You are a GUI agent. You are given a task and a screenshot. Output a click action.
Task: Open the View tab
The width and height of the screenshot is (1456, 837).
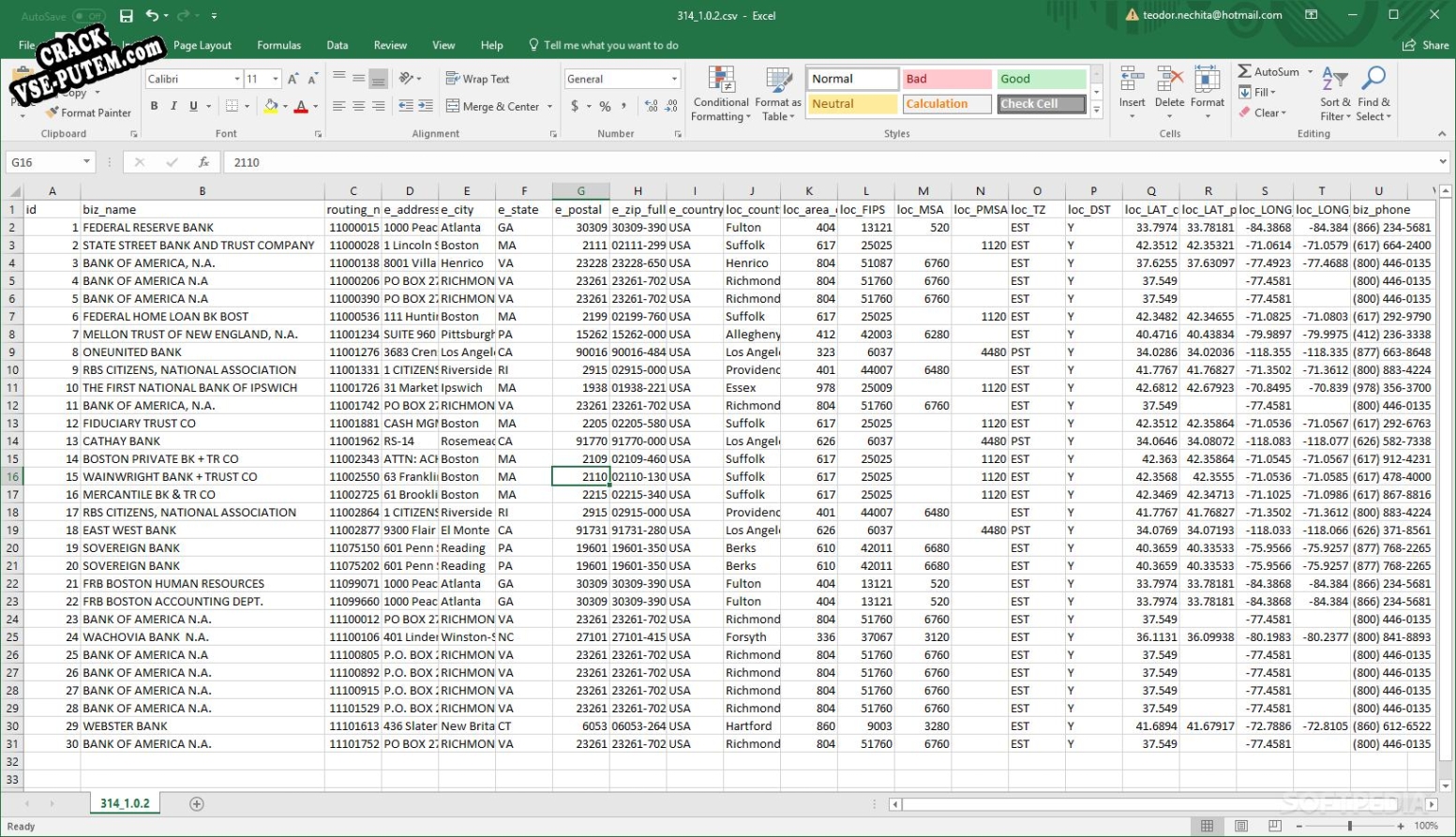[443, 45]
